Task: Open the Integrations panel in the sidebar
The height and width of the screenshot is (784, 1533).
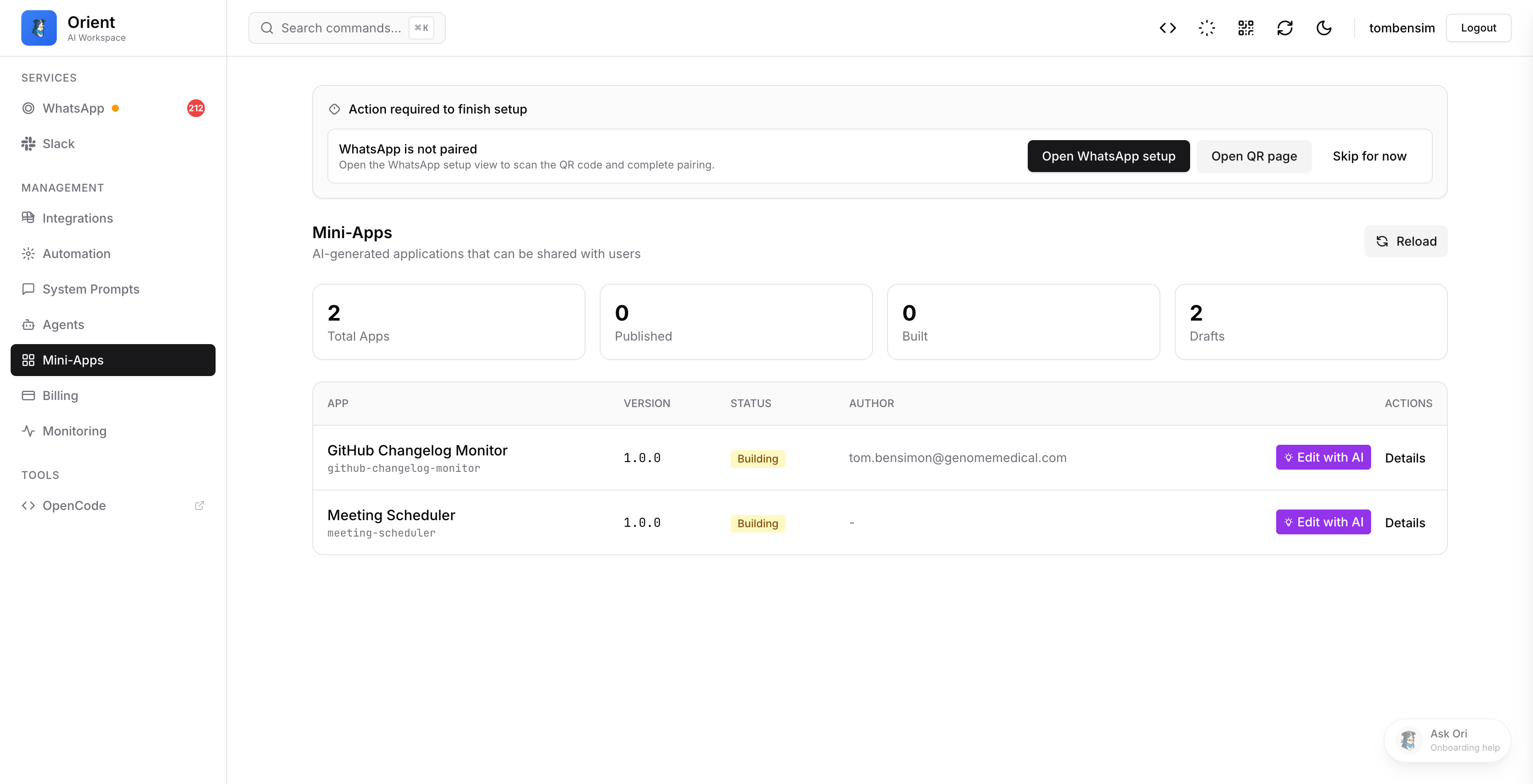Action: tap(77, 218)
